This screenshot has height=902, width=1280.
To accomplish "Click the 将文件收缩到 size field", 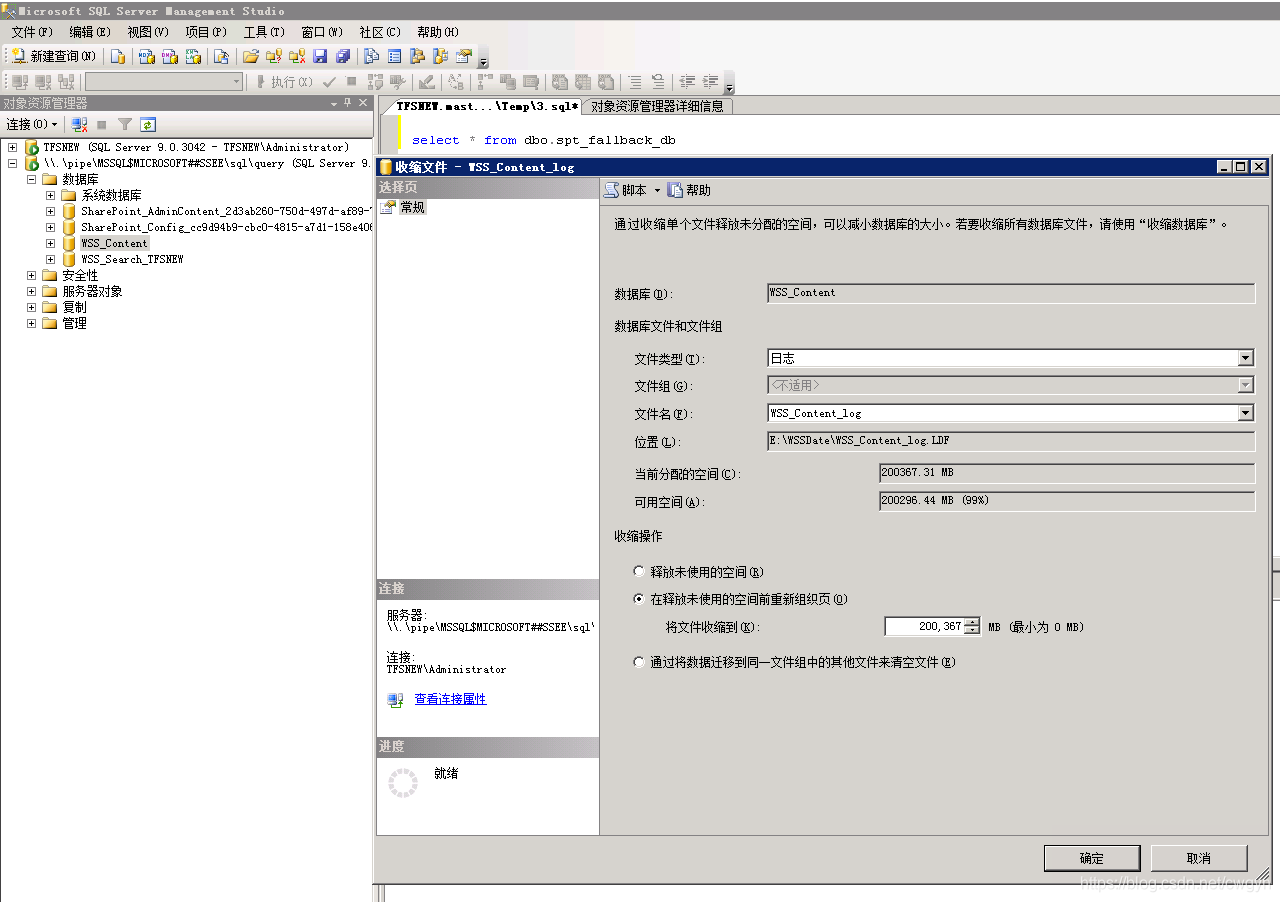I will 923,626.
